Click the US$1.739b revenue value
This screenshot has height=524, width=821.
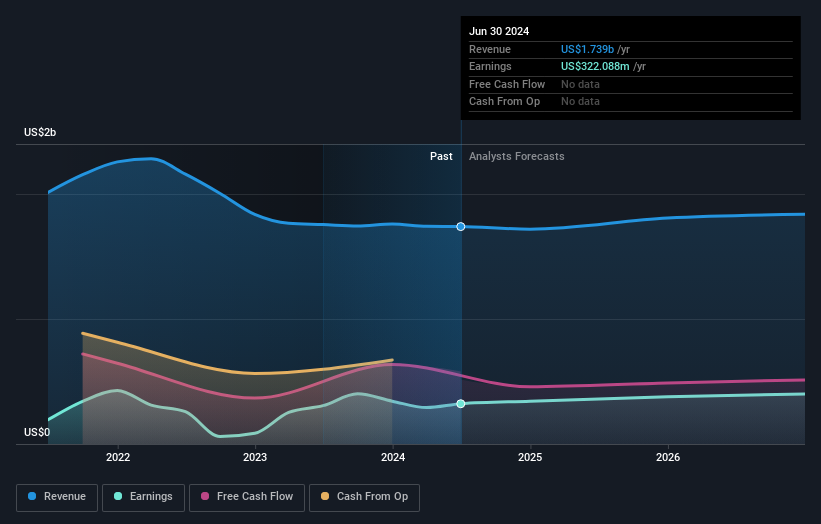587,49
